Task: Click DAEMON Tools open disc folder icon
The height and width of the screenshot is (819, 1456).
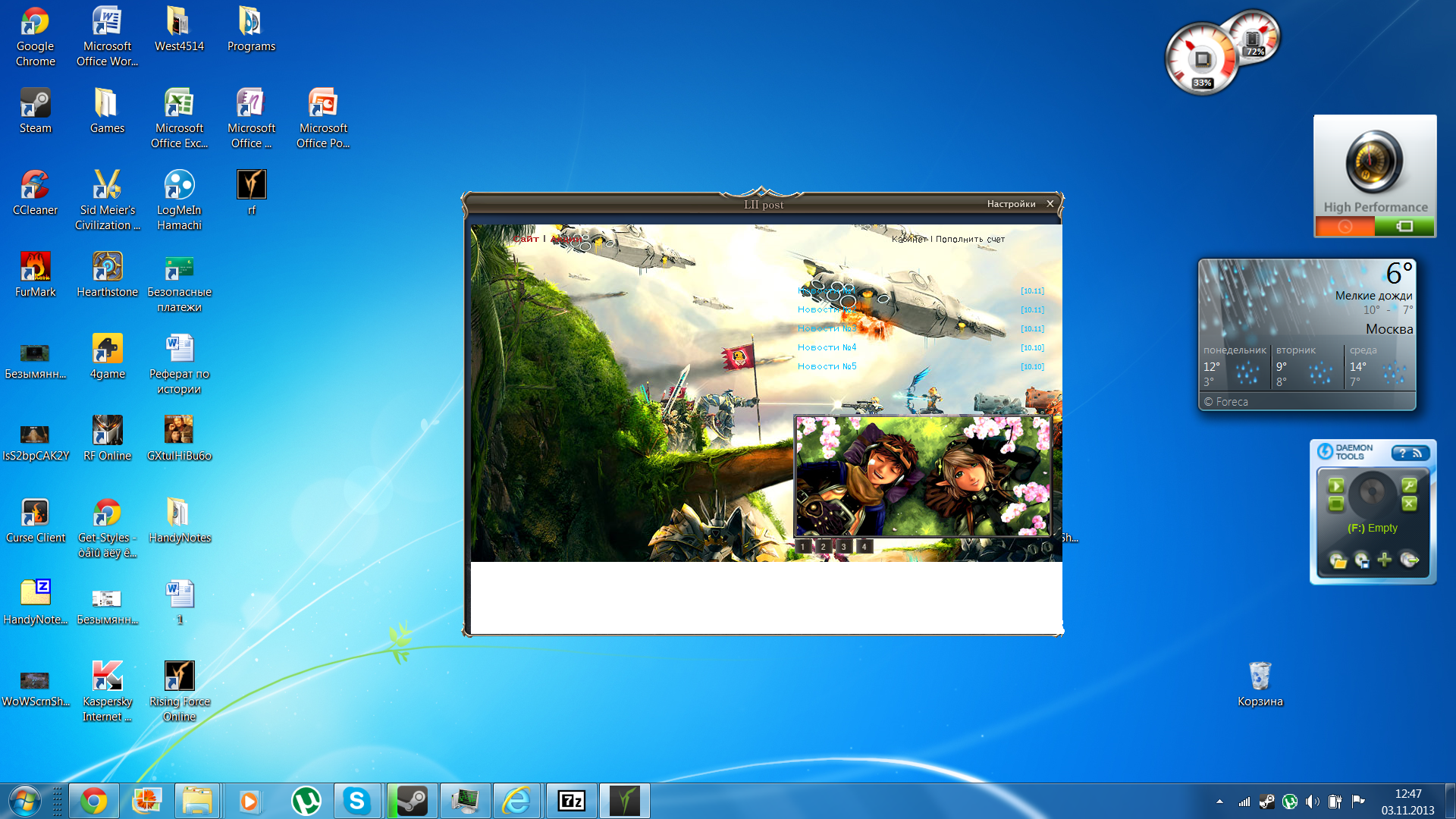Action: 1338,560
